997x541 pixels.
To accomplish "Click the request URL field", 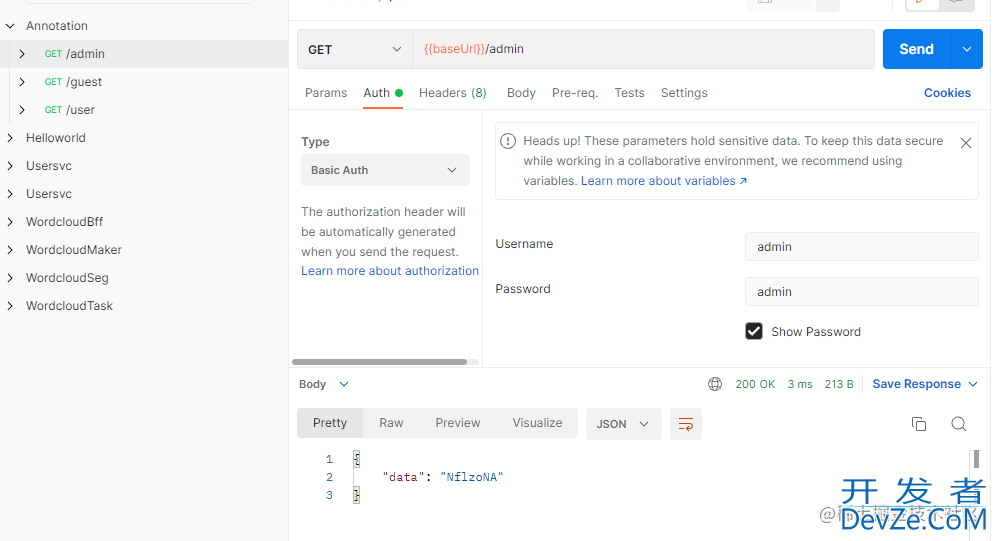I will [x=643, y=49].
